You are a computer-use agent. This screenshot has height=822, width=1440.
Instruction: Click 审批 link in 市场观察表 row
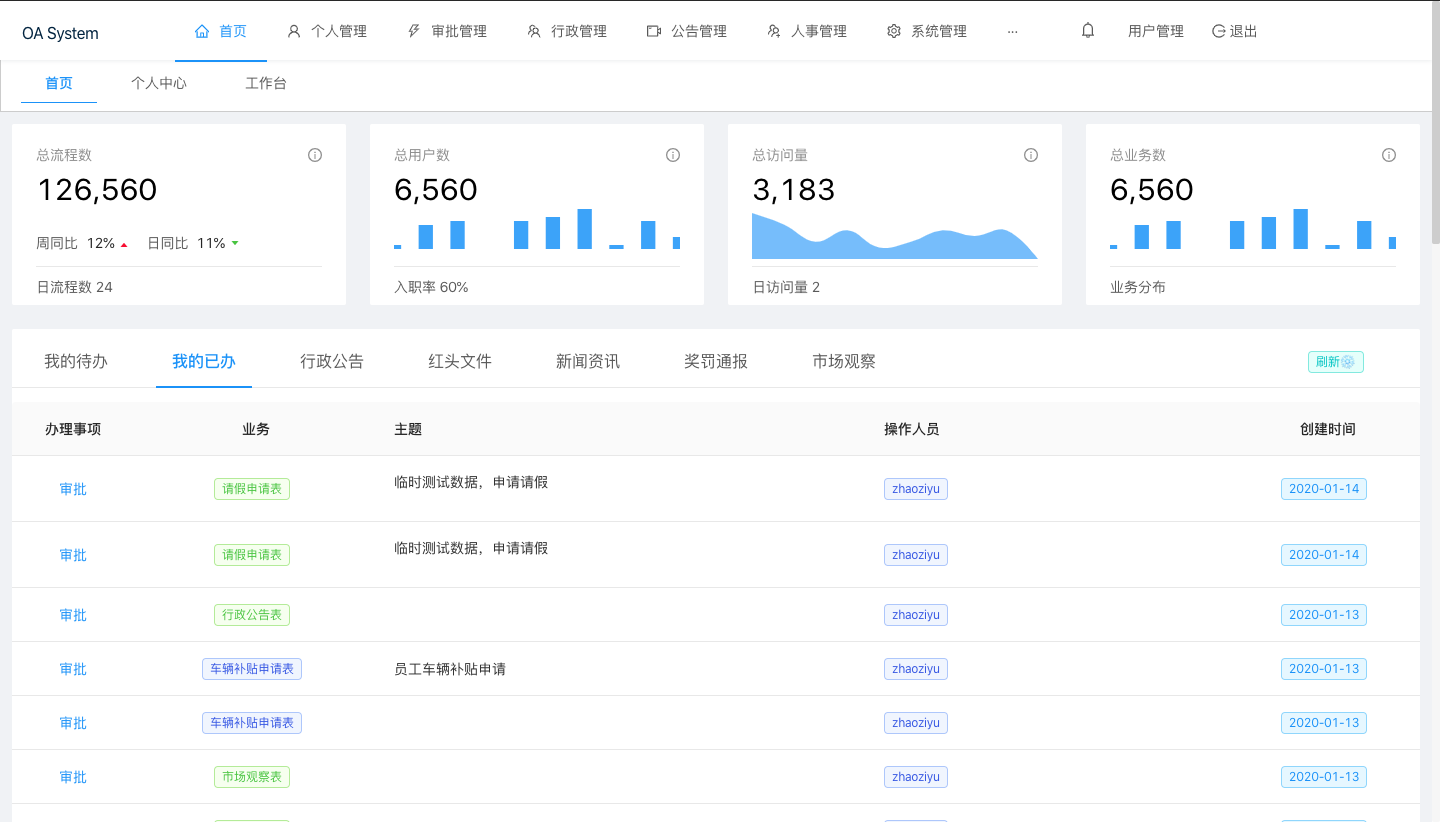point(73,777)
